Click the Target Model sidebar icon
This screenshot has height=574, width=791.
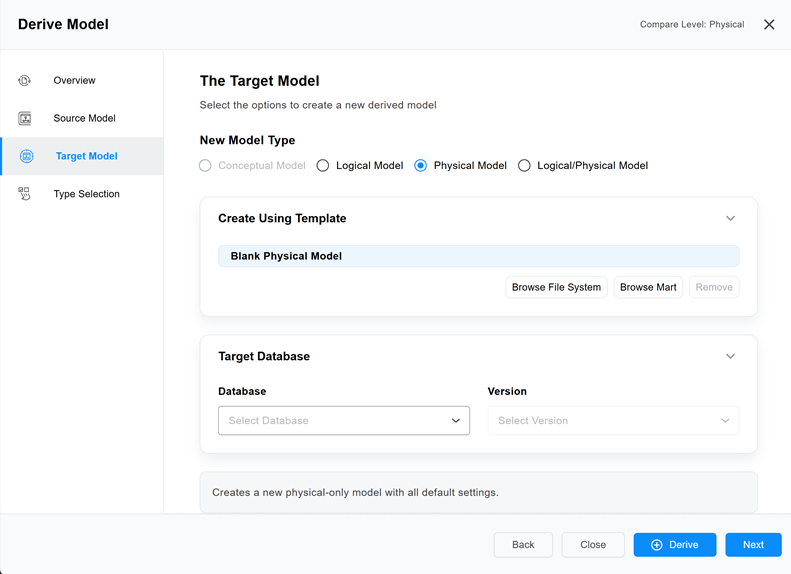click(x=27, y=156)
